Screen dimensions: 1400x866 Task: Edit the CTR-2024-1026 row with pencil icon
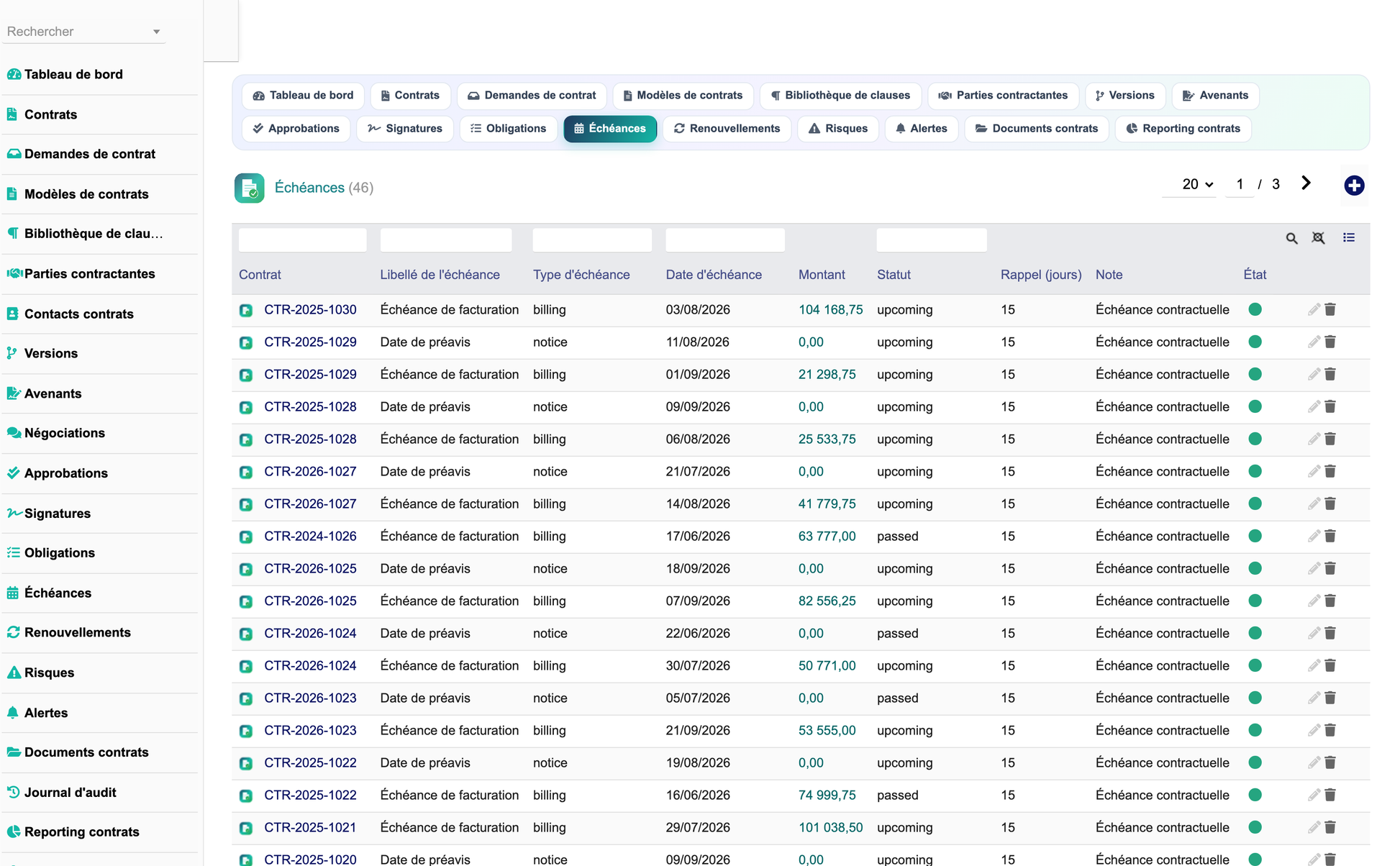pyautogui.click(x=1314, y=536)
